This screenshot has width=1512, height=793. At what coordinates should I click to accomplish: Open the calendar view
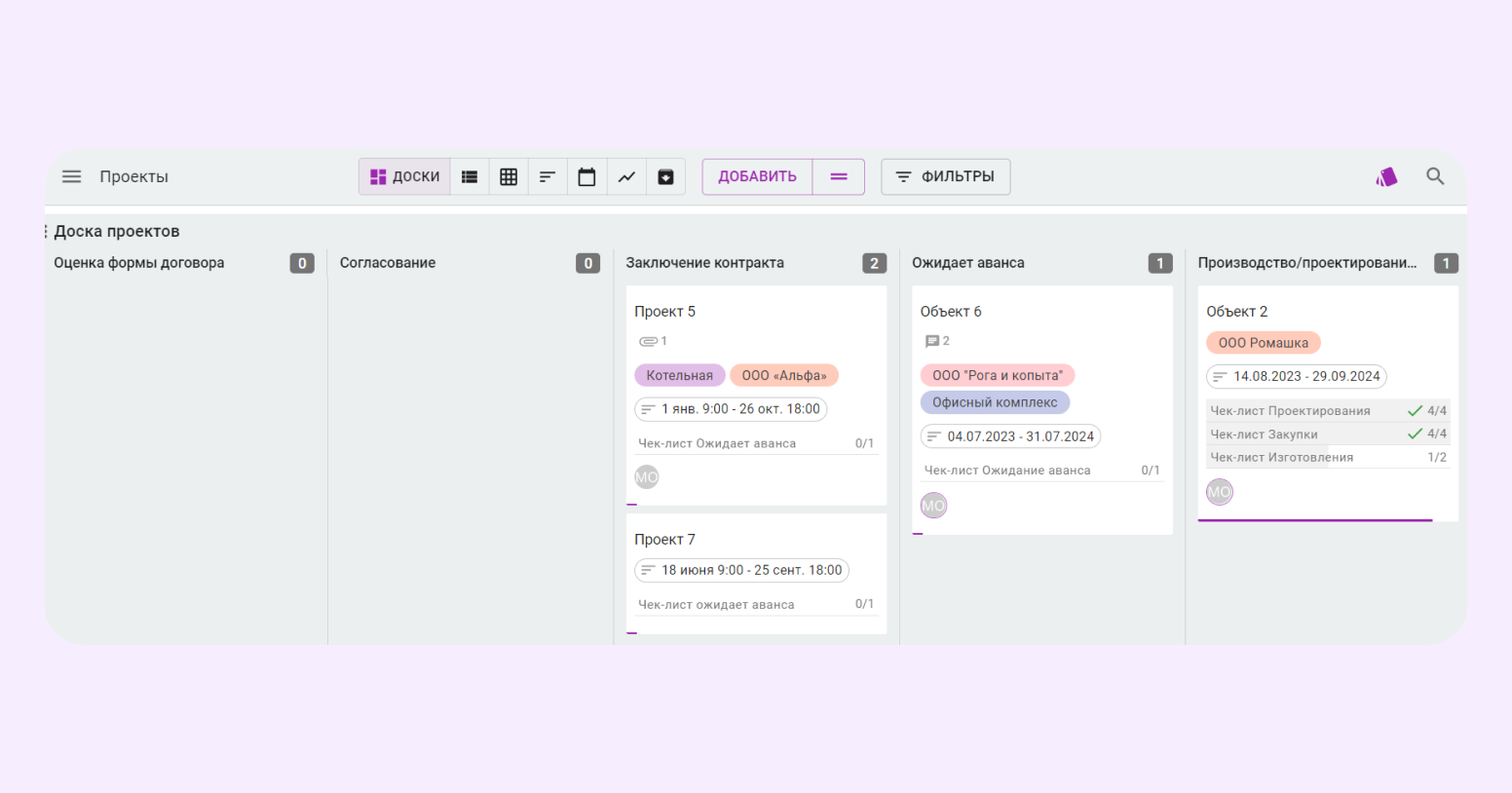tap(586, 176)
